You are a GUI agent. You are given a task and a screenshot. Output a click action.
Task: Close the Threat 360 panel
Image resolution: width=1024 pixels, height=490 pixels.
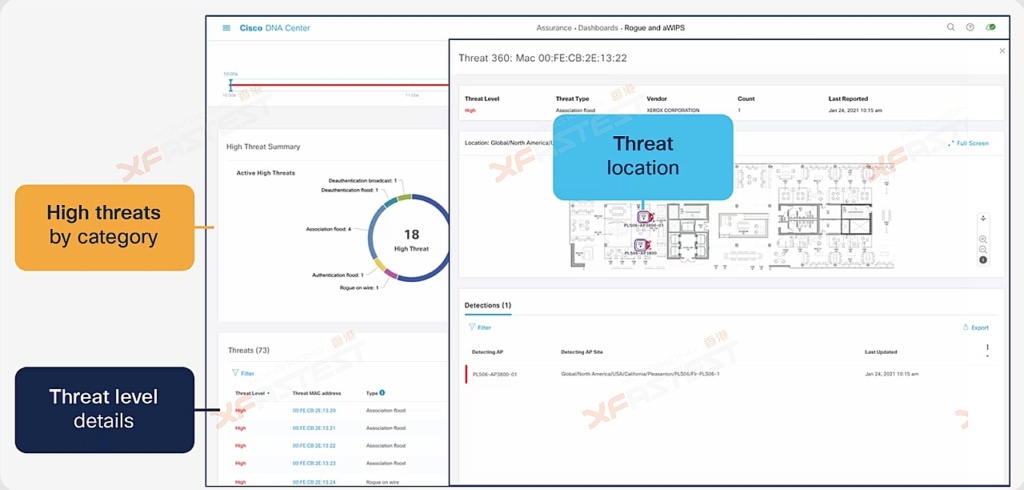pos(1002,50)
